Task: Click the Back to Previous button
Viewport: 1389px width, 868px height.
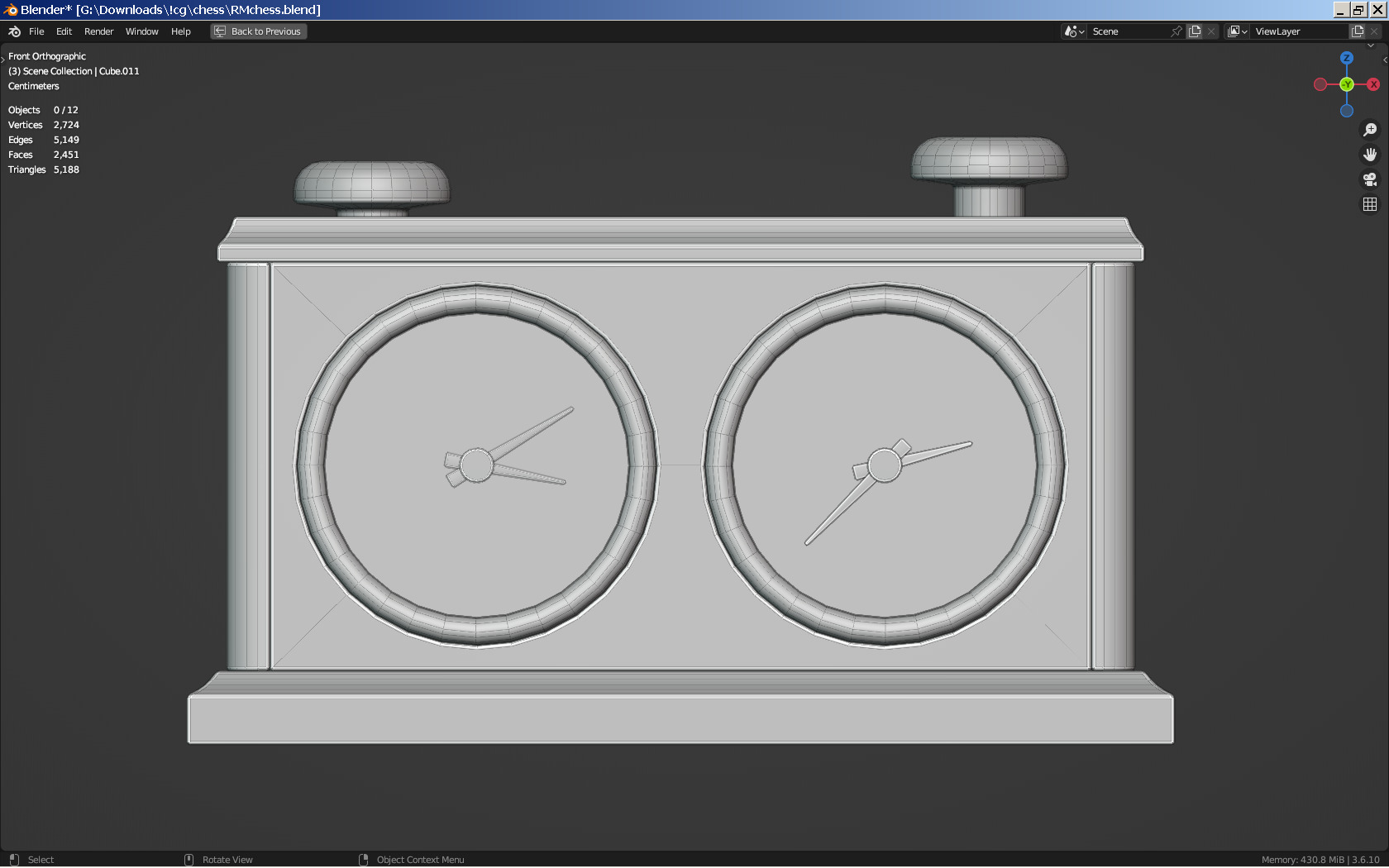Action: pos(259,31)
